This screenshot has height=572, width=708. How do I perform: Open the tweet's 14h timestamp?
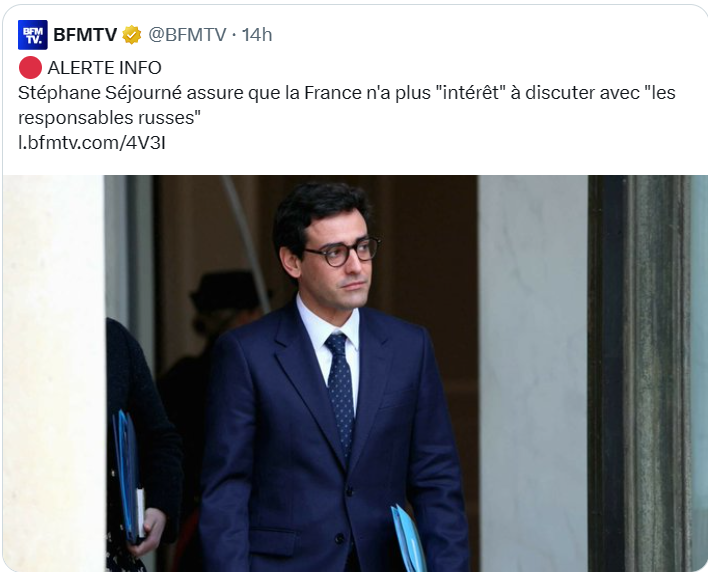click(257, 35)
